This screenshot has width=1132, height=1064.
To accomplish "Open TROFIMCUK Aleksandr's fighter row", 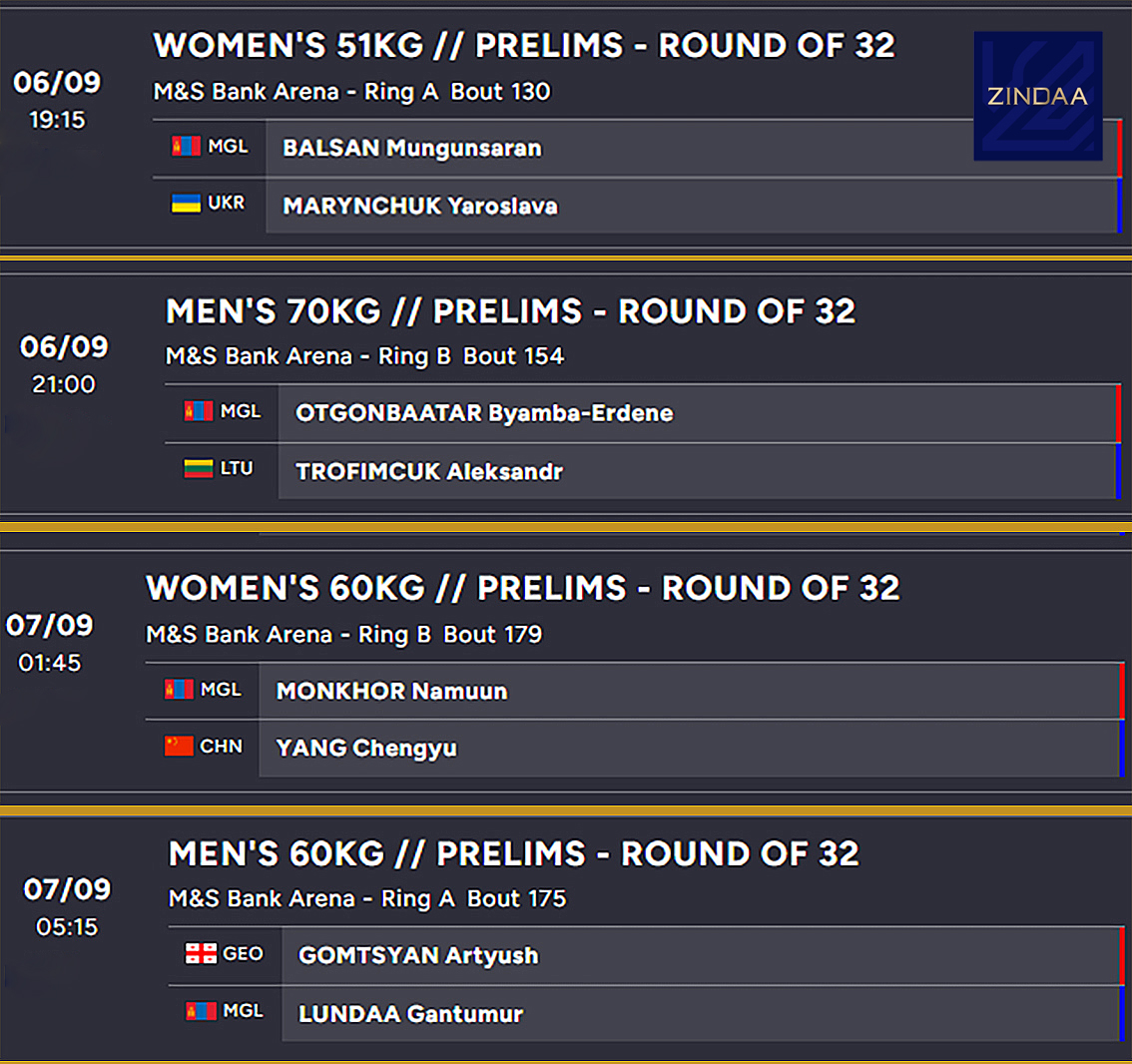I will [x=429, y=471].
